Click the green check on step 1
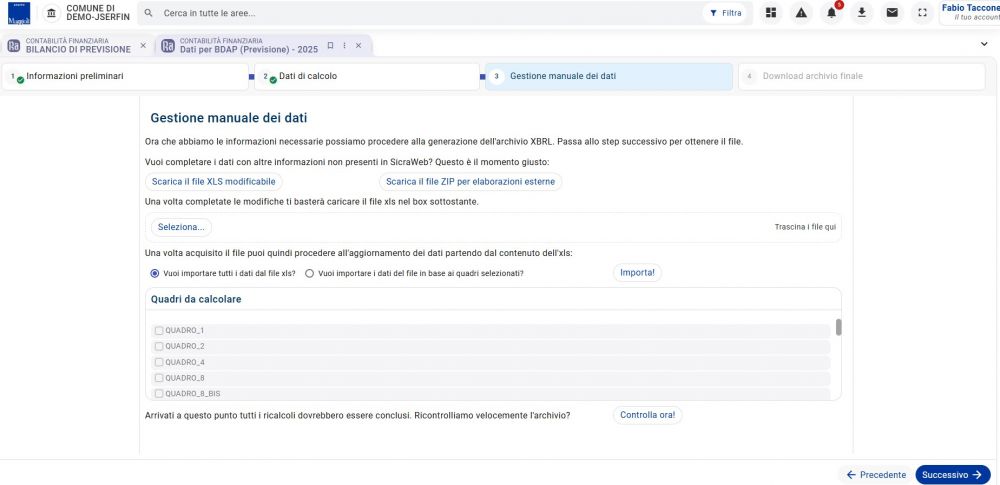 pos(20,80)
